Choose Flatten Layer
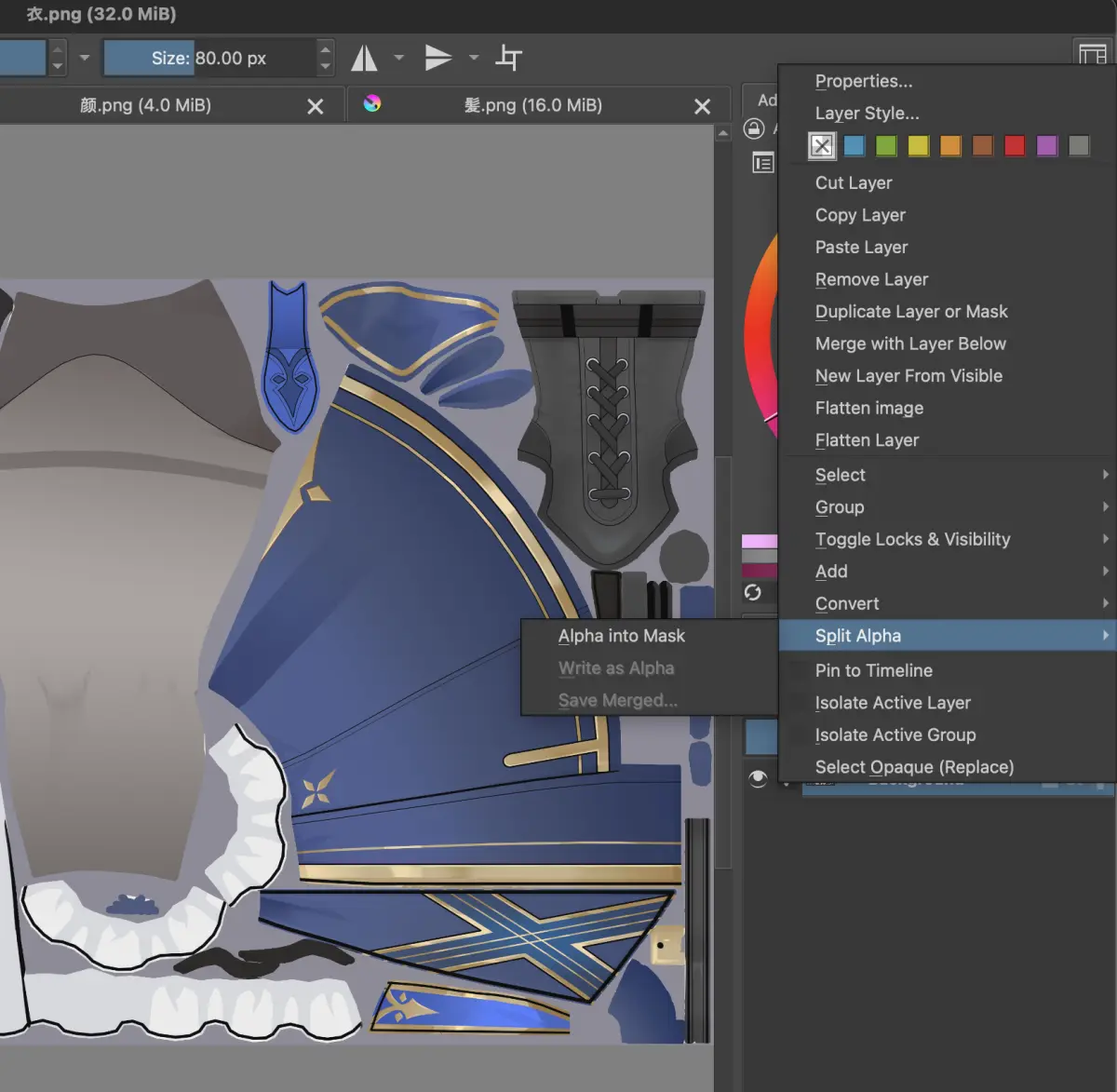The height and width of the screenshot is (1092, 1117). [947, 439]
